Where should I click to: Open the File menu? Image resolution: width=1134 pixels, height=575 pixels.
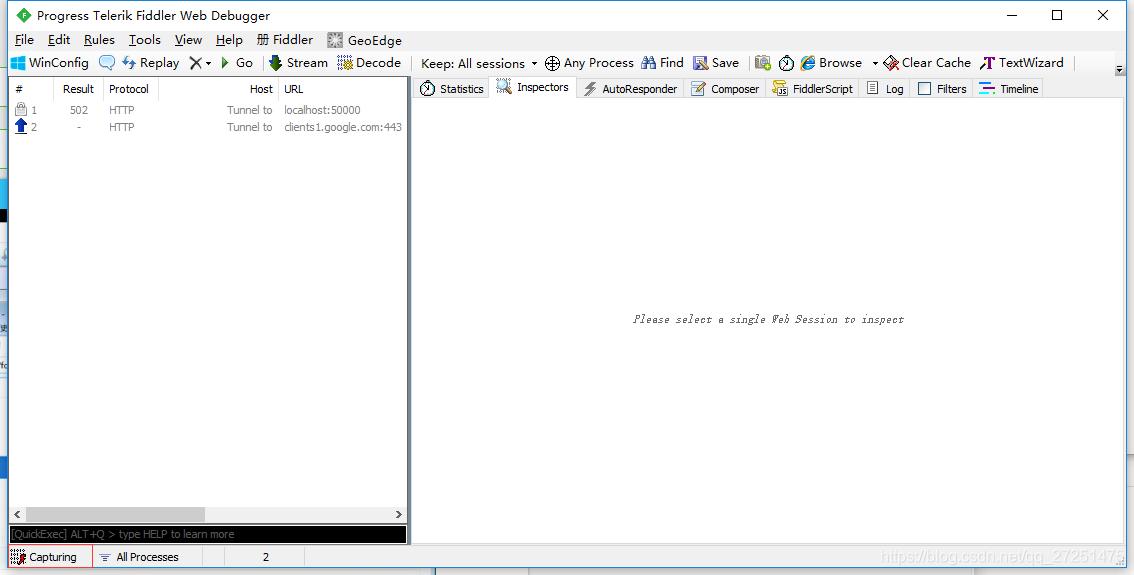[24, 40]
